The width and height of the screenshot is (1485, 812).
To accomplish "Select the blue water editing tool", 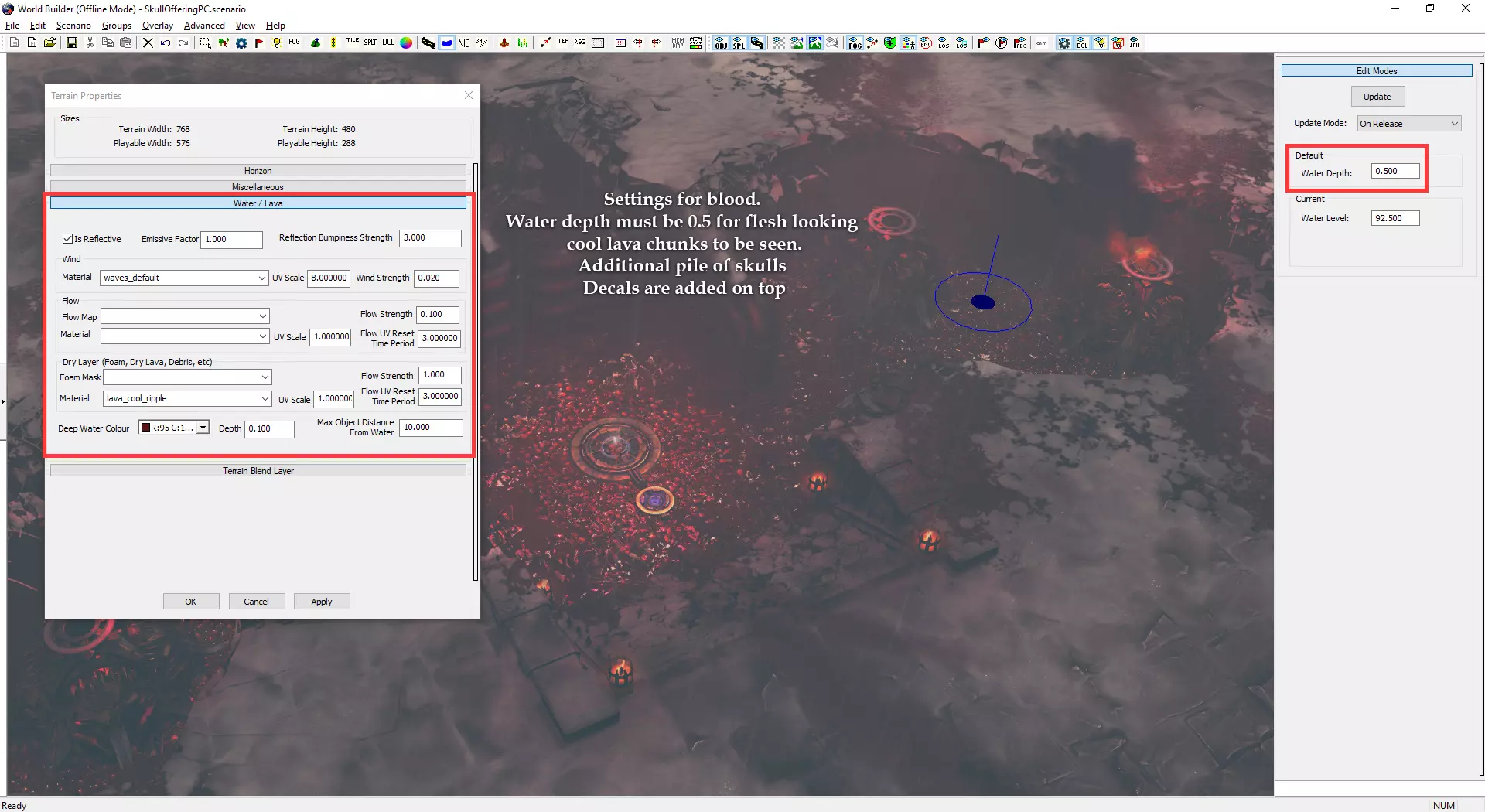I will click(x=447, y=43).
